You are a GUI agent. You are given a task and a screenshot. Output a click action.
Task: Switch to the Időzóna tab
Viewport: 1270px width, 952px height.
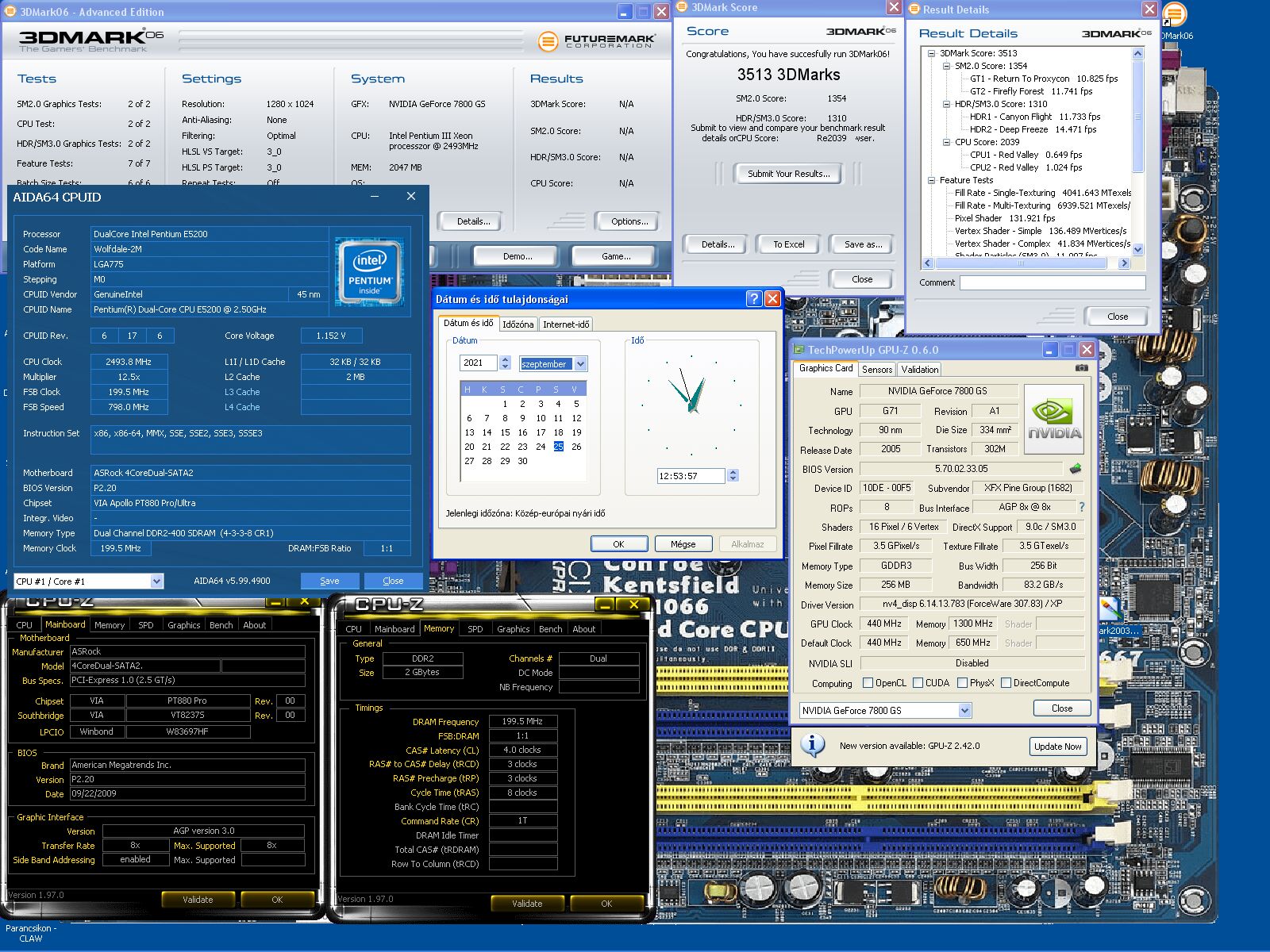point(518,324)
